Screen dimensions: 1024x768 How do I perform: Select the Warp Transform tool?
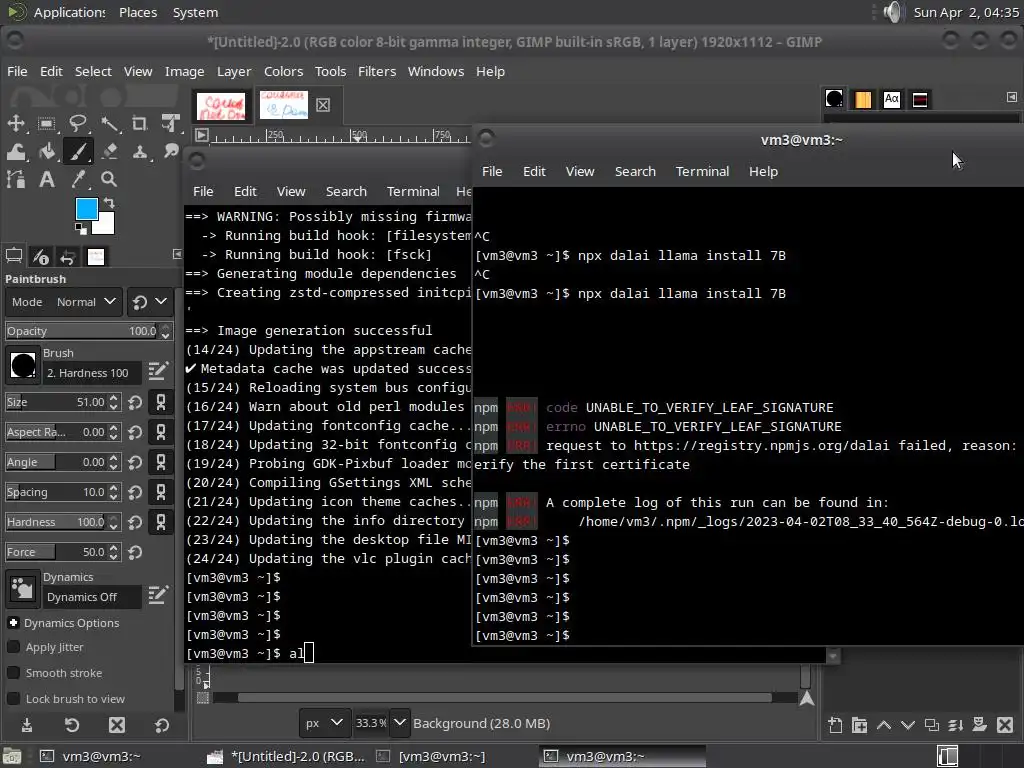pos(16,152)
